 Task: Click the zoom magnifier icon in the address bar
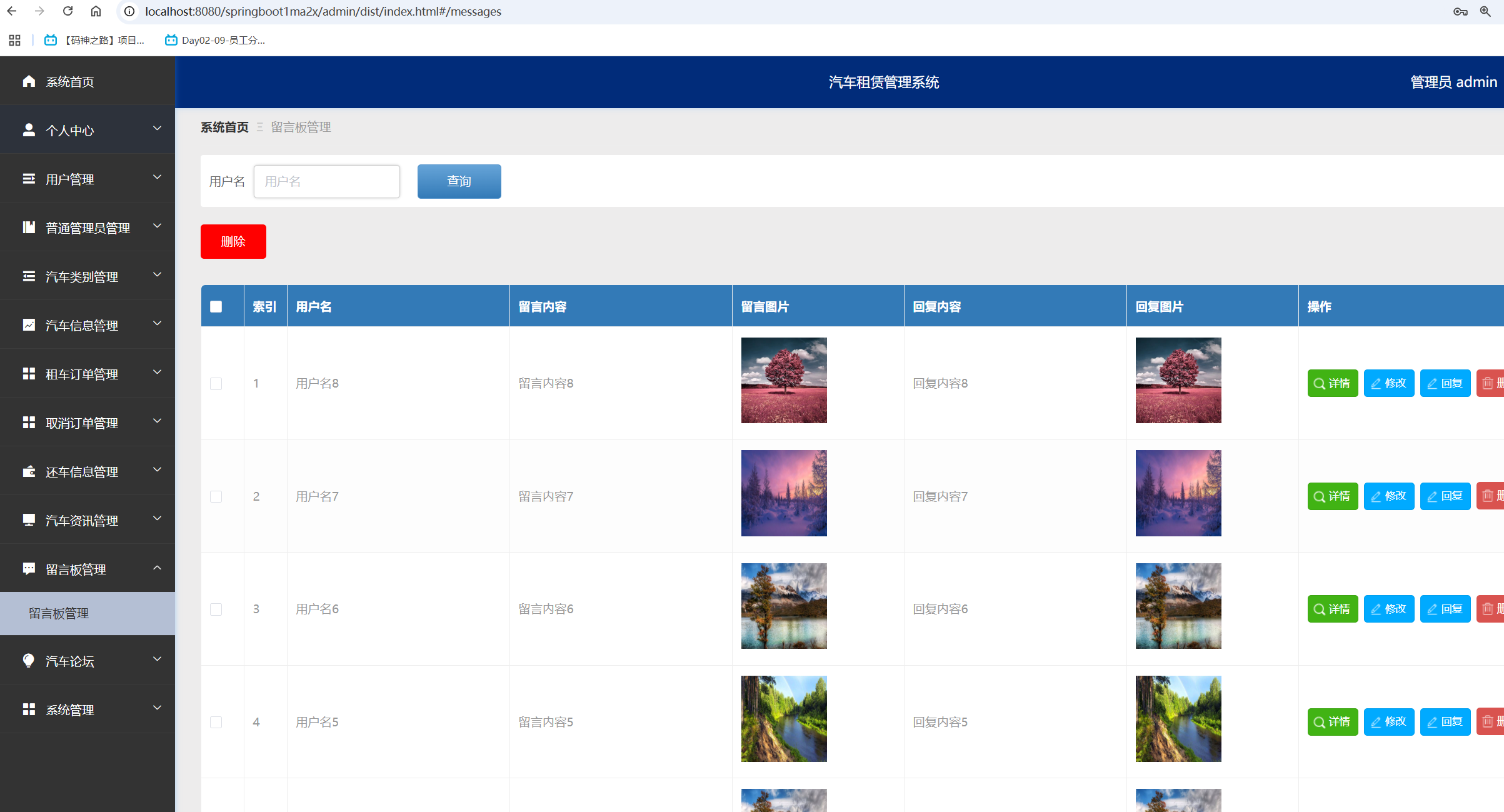point(1486,11)
